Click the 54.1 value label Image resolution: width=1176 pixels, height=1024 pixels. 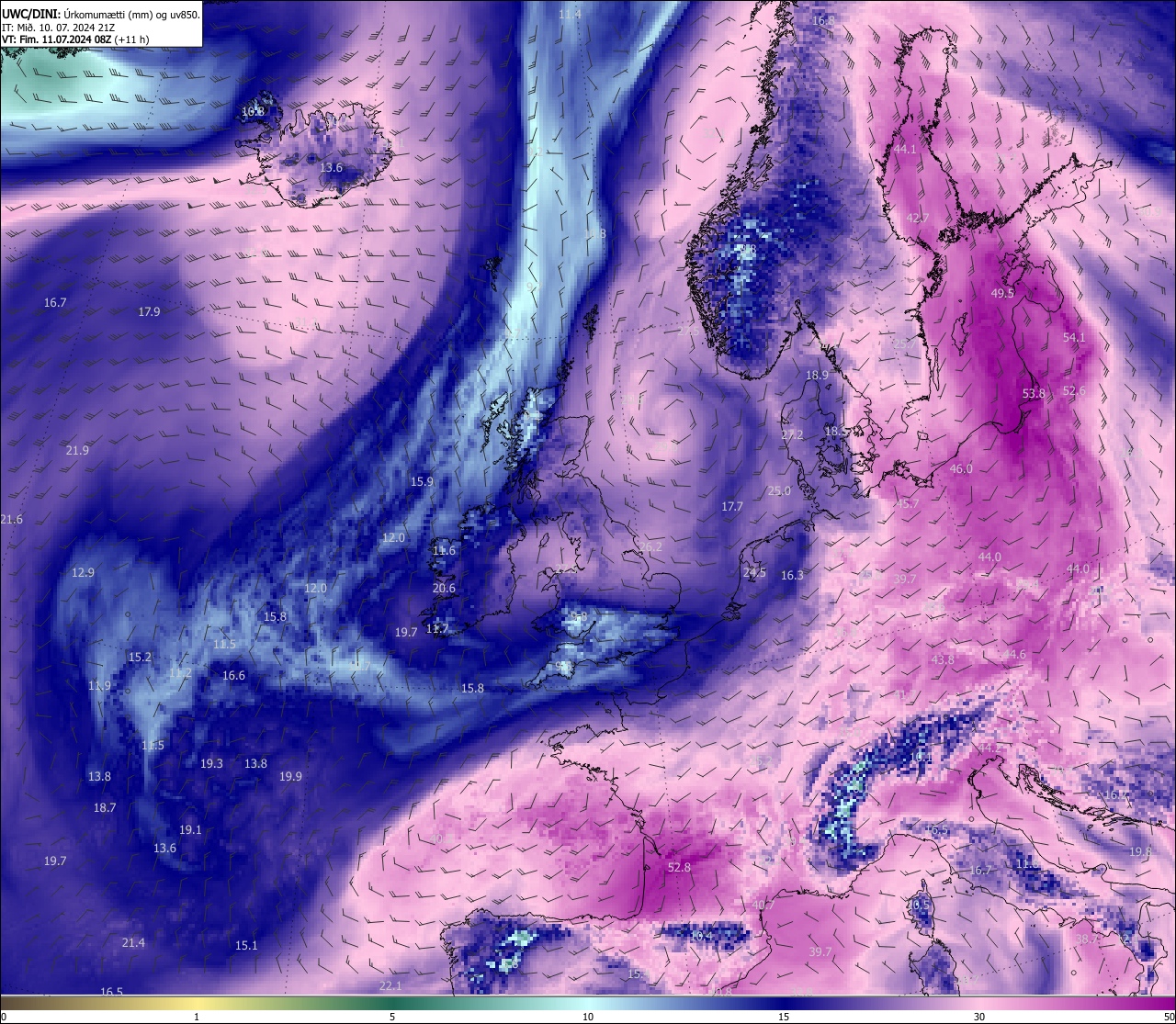click(1074, 337)
